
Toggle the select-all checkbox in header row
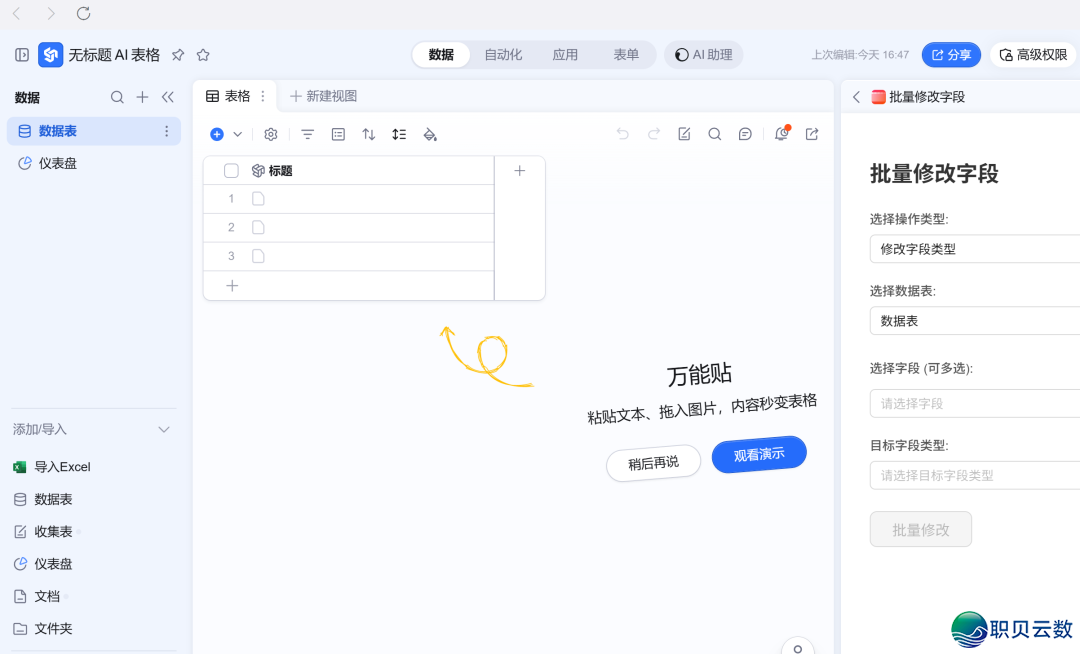tap(231, 171)
